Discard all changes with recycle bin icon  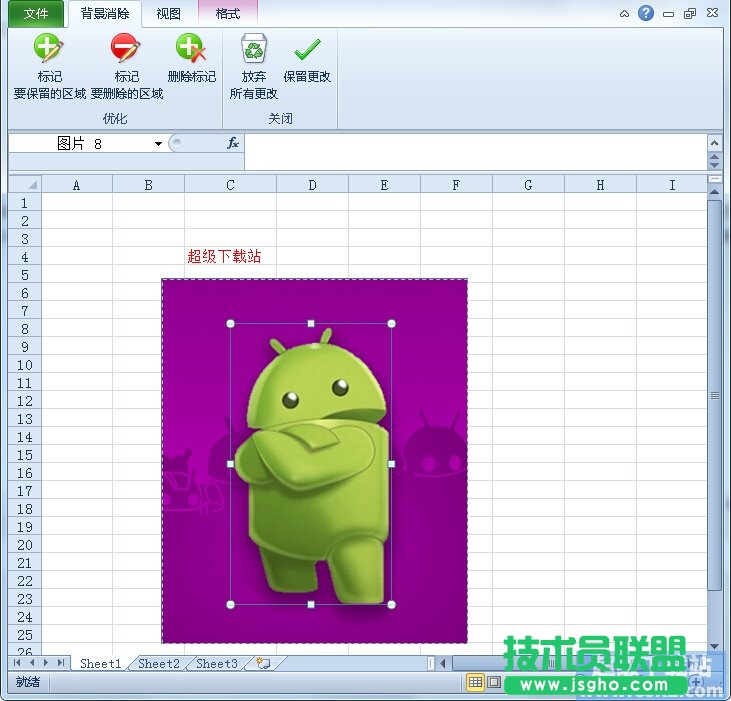(254, 49)
